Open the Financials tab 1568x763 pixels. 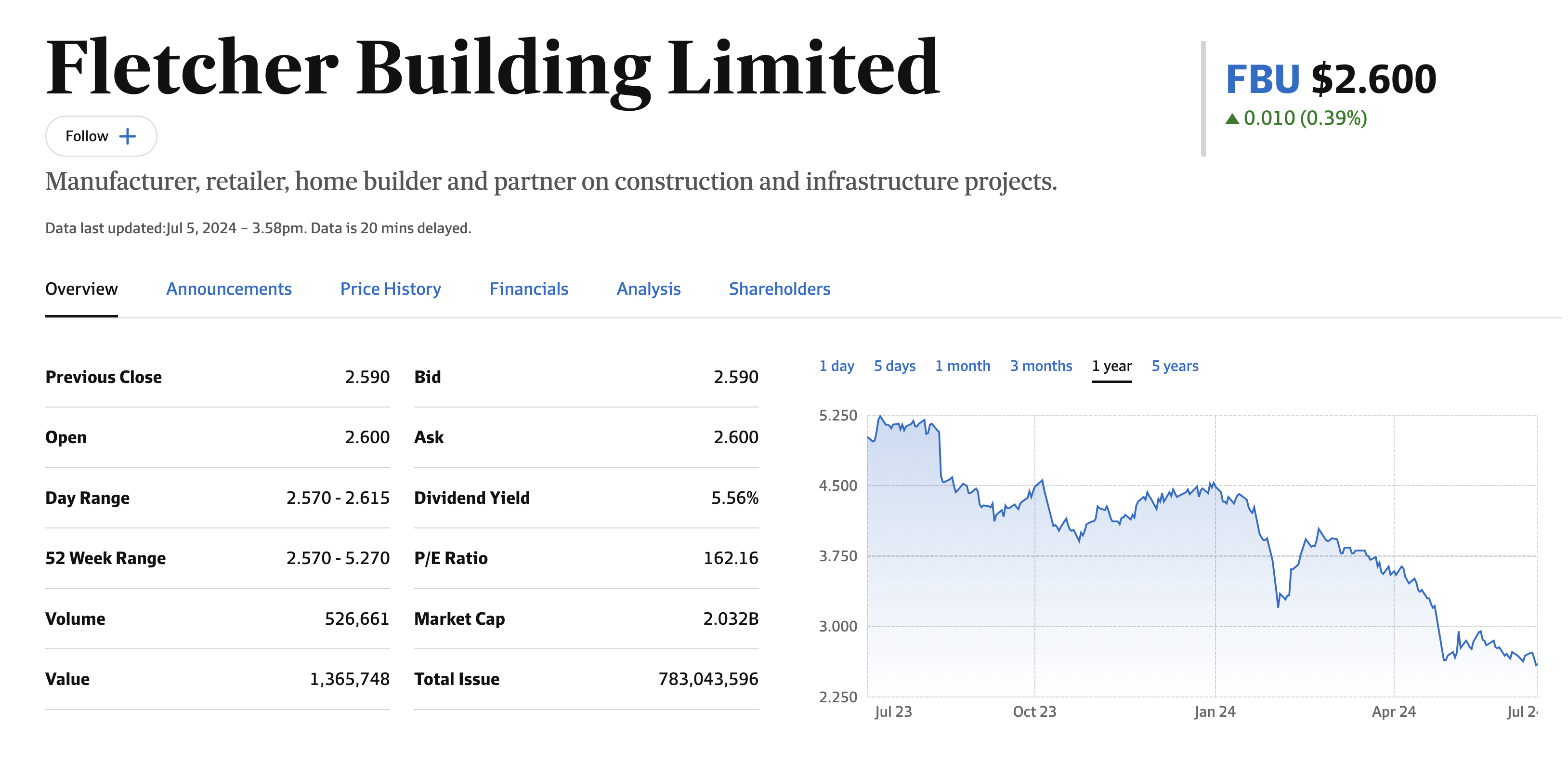(529, 289)
